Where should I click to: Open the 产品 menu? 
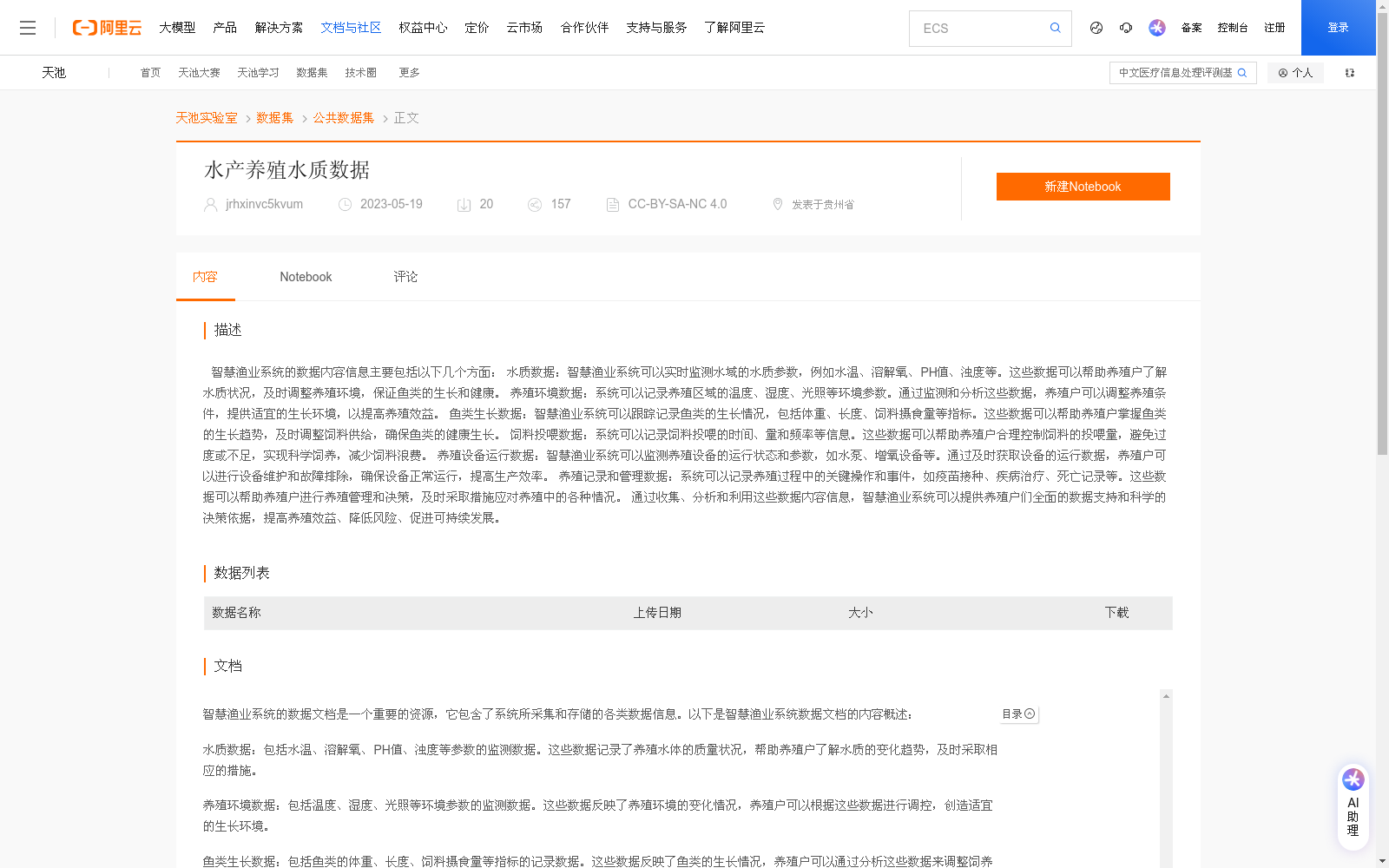coord(225,28)
